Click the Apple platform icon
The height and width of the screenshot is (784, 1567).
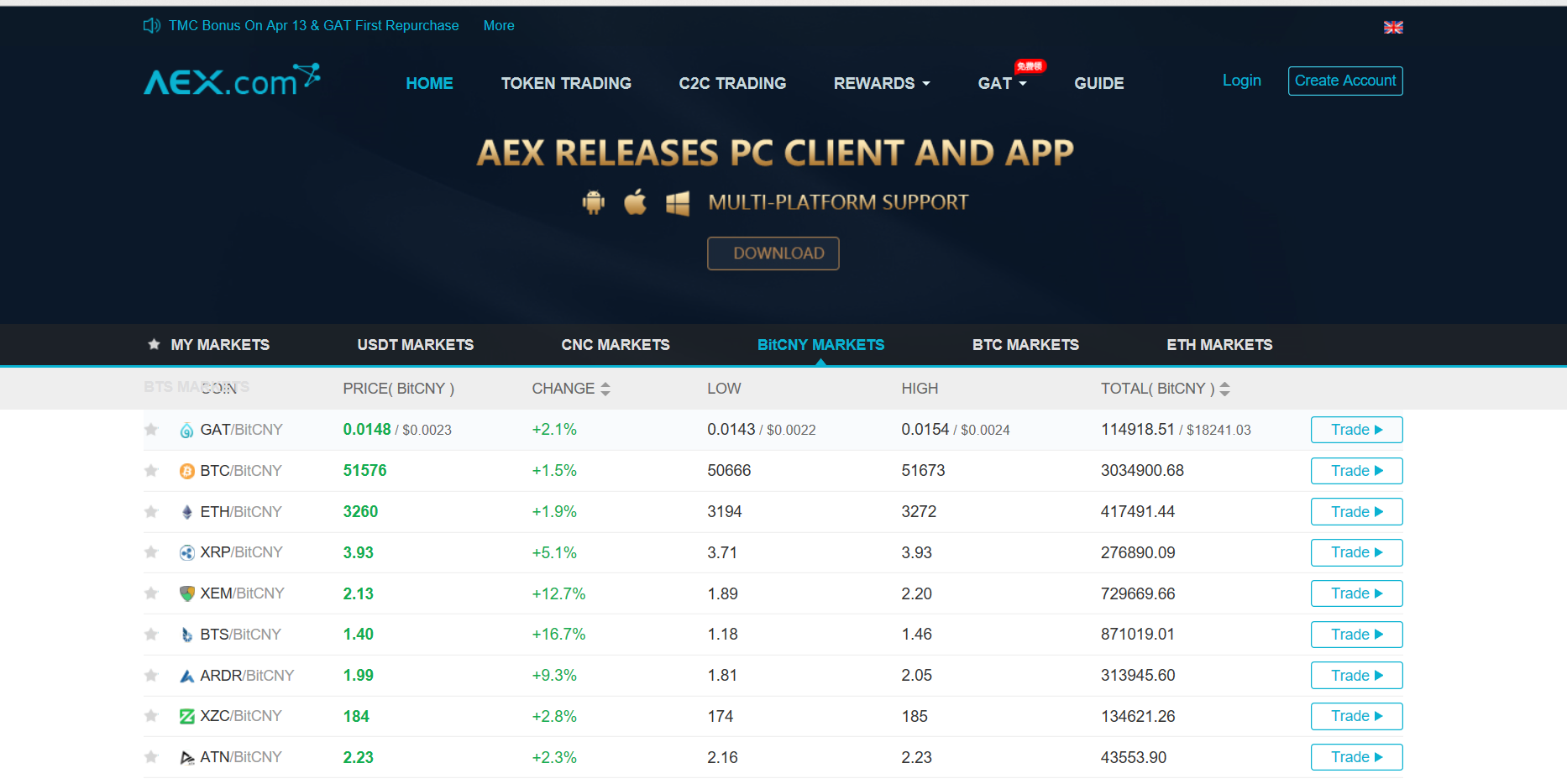coord(636,202)
